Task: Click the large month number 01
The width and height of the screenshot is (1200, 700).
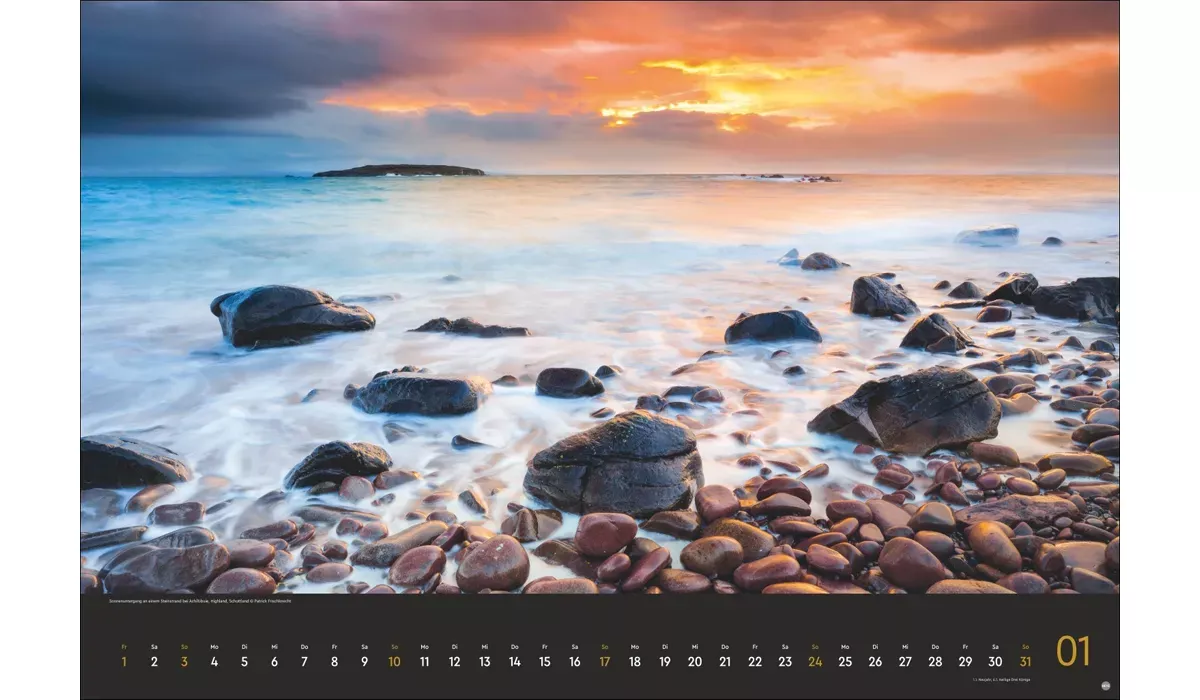Action: 1073,651
